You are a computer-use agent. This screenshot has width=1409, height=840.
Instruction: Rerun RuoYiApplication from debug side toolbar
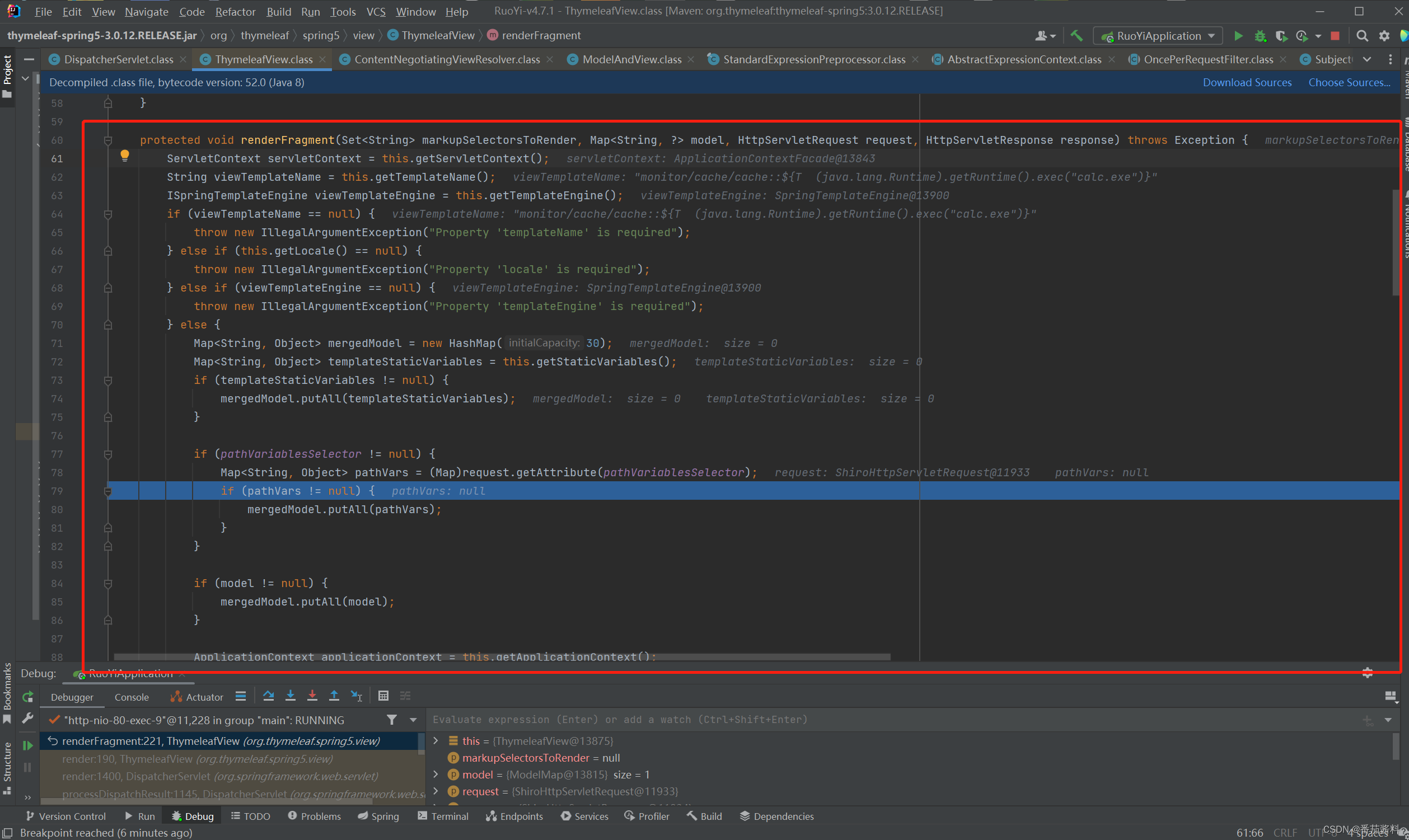(x=27, y=697)
